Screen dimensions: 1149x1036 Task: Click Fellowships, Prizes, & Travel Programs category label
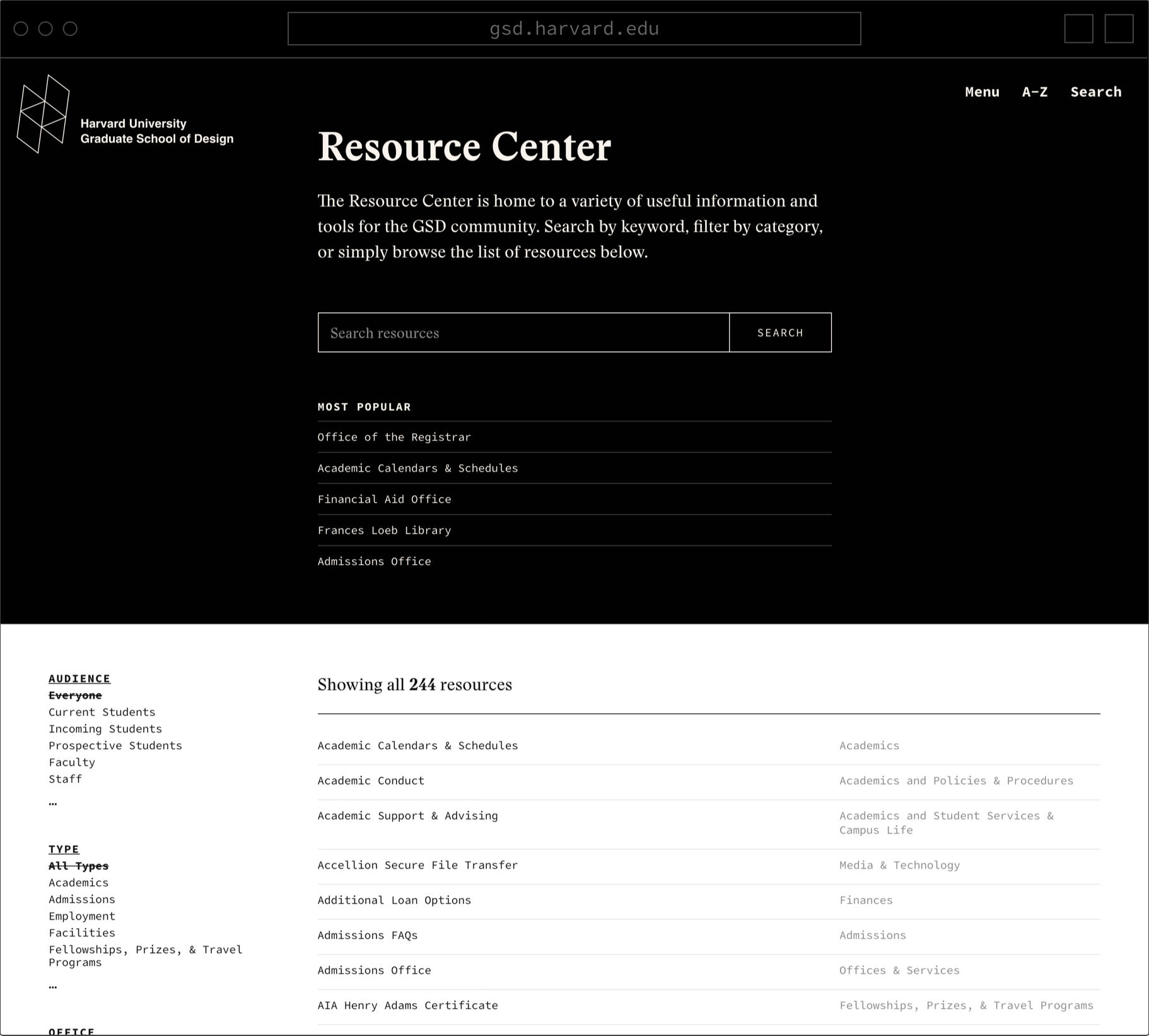coord(966,1005)
